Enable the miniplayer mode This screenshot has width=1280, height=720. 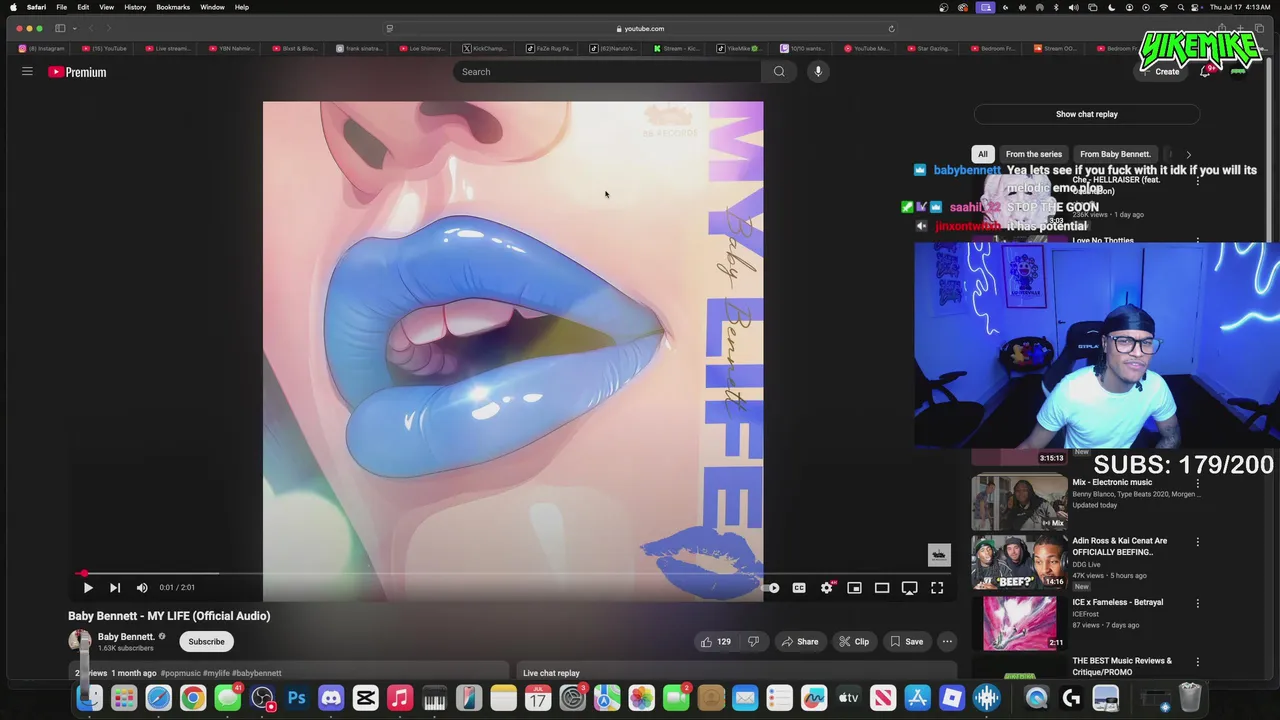click(x=854, y=588)
